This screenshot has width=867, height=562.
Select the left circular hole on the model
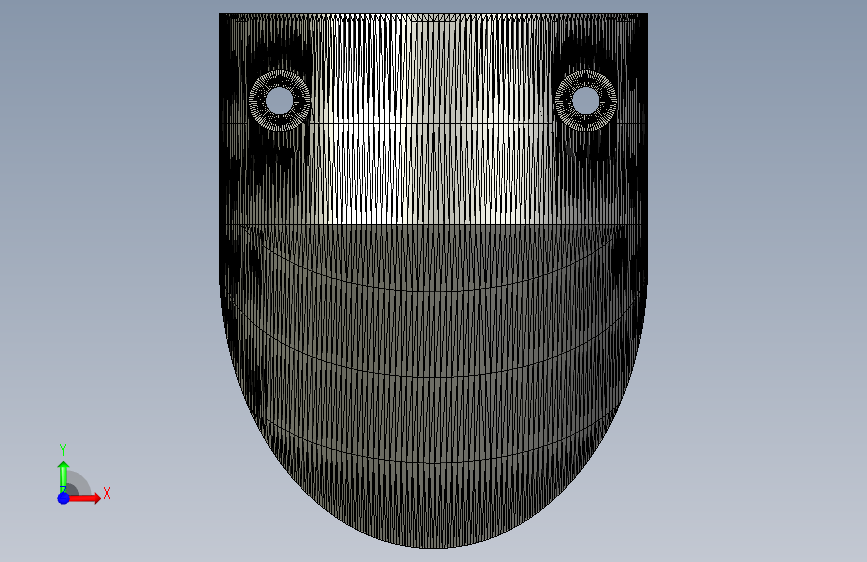tap(279, 100)
